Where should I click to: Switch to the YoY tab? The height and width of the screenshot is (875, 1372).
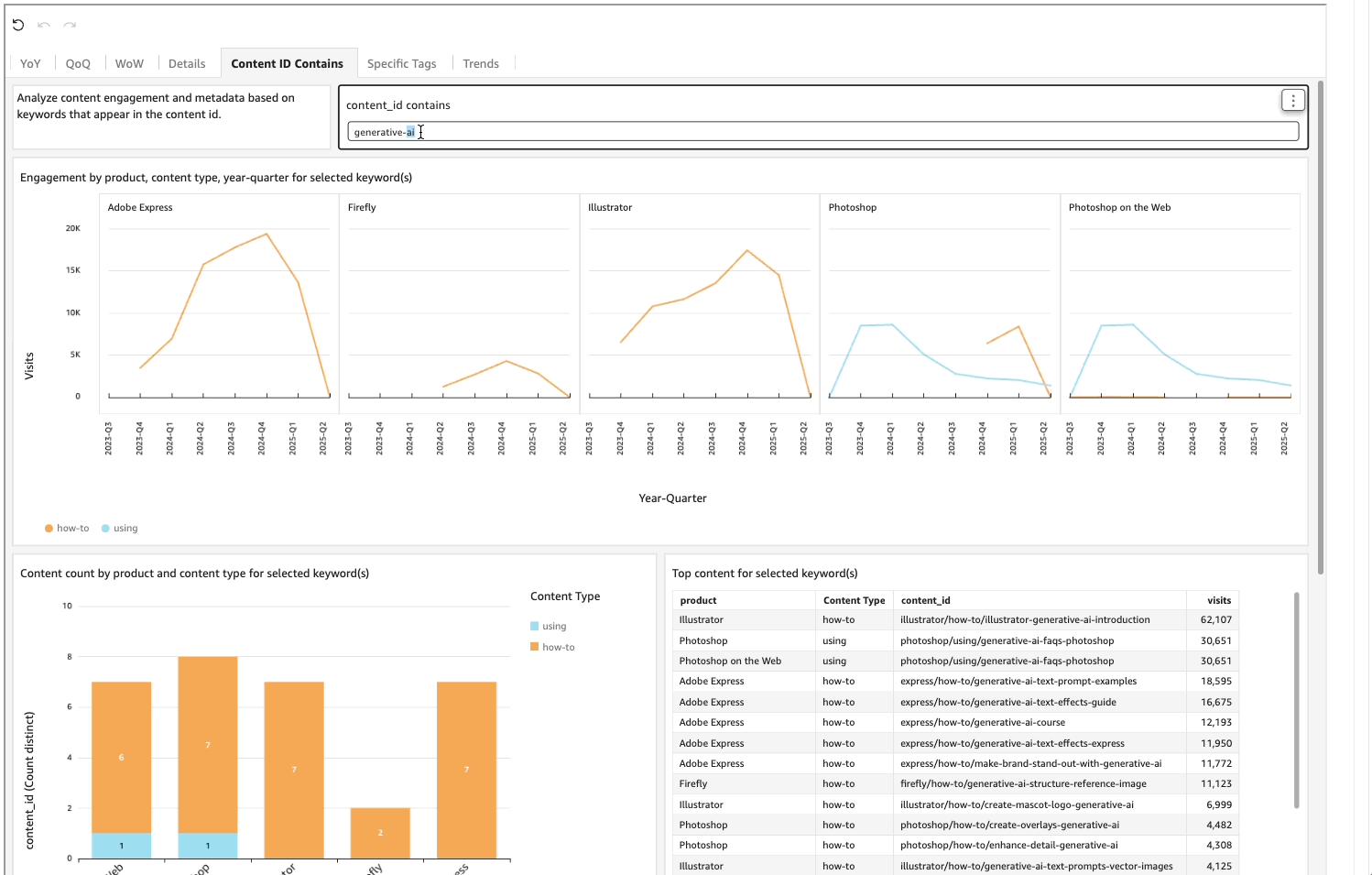[x=30, y=63]
